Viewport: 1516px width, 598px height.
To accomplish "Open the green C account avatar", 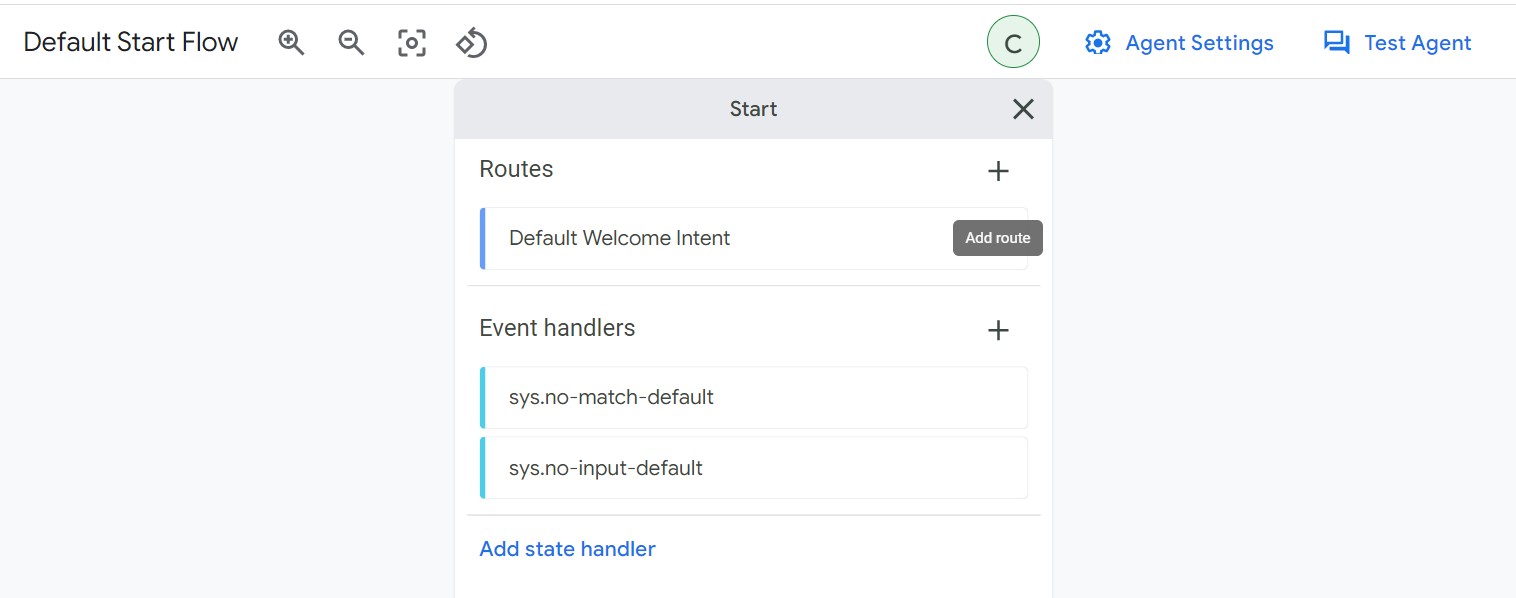I will point(1013,43).
